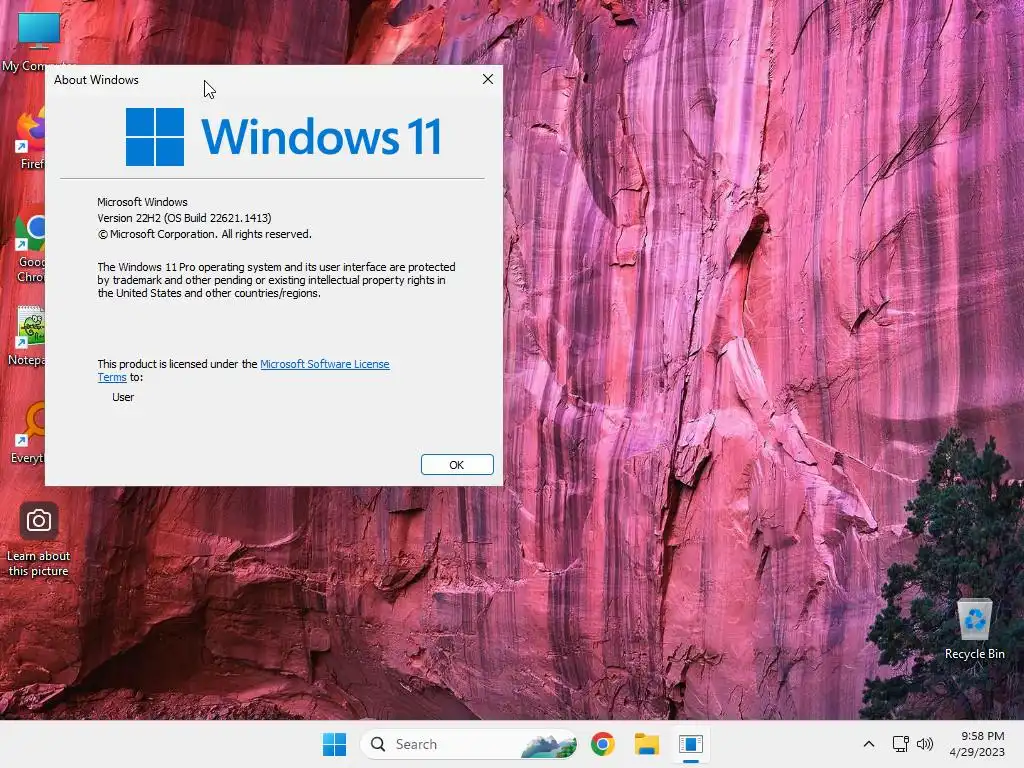Open the volume tray icon

tap(924, 744)
